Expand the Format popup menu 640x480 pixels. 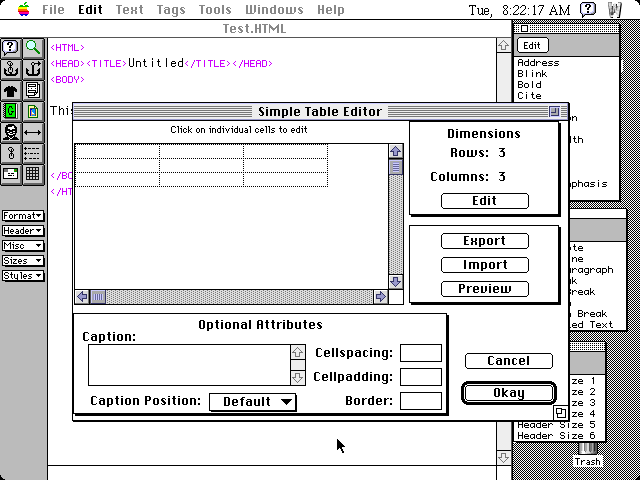[x=23, y=216]
